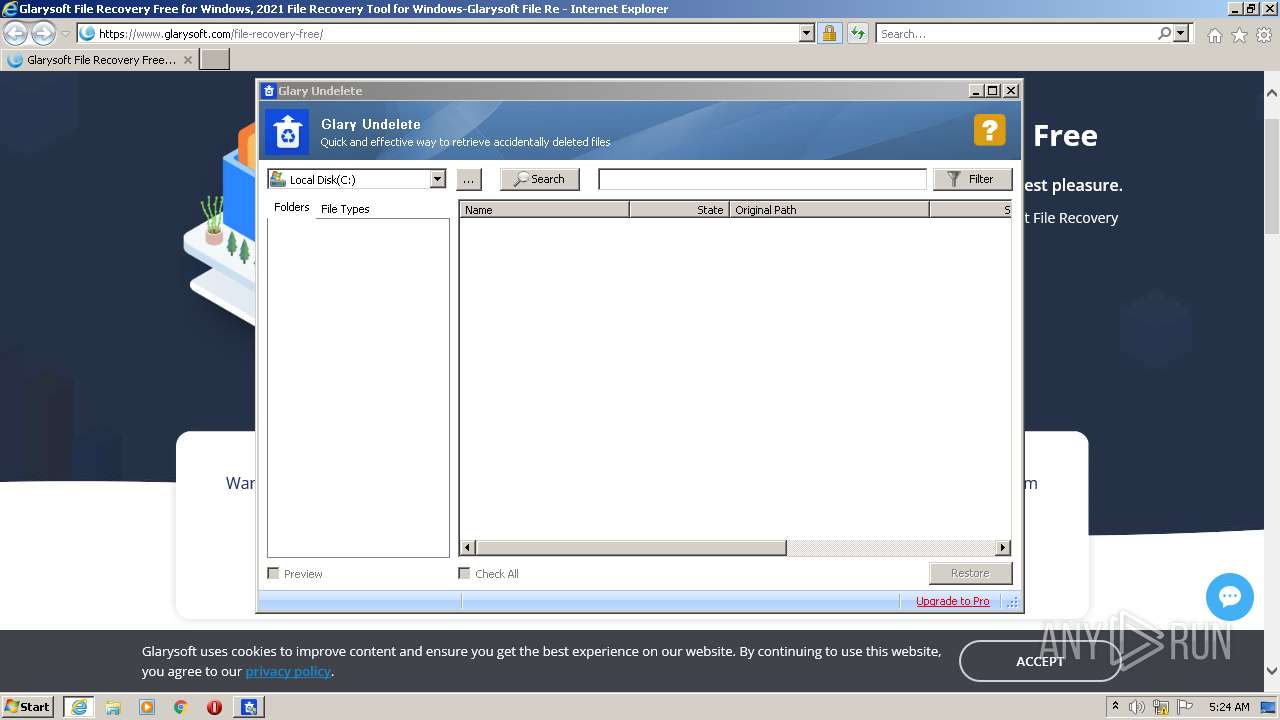This screenshot has width=1280, height=720.
Task: Accept the cookies with ACCEPT button
Action: pyautogui.click(x=1040, y=661)
